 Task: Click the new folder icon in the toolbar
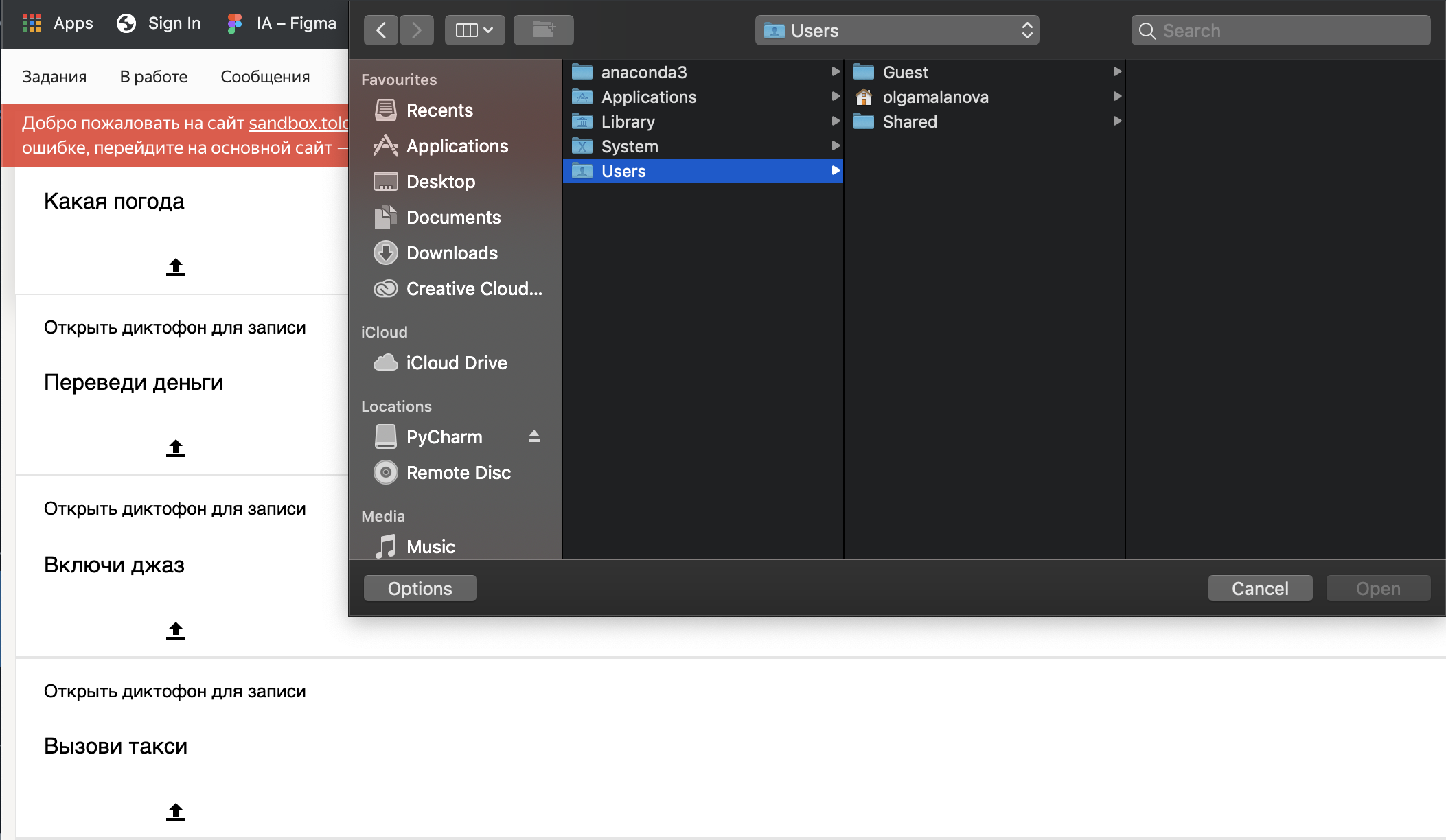[x=543, y=30]
